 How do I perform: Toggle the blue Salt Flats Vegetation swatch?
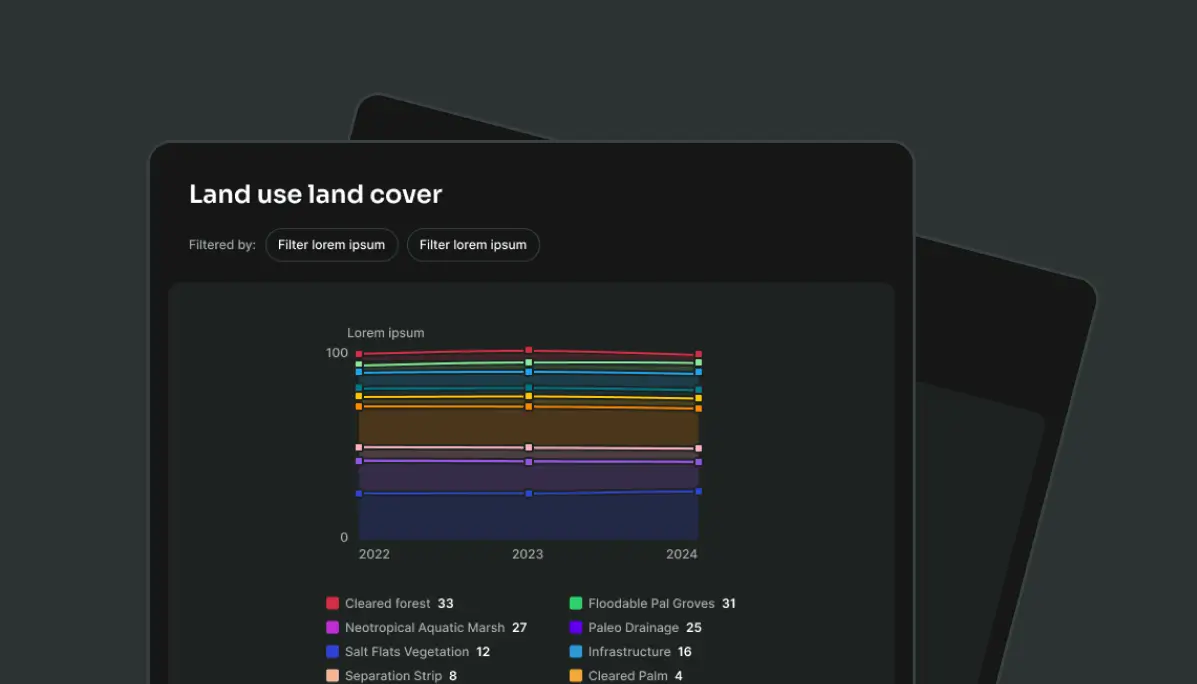tap(333, 652)
